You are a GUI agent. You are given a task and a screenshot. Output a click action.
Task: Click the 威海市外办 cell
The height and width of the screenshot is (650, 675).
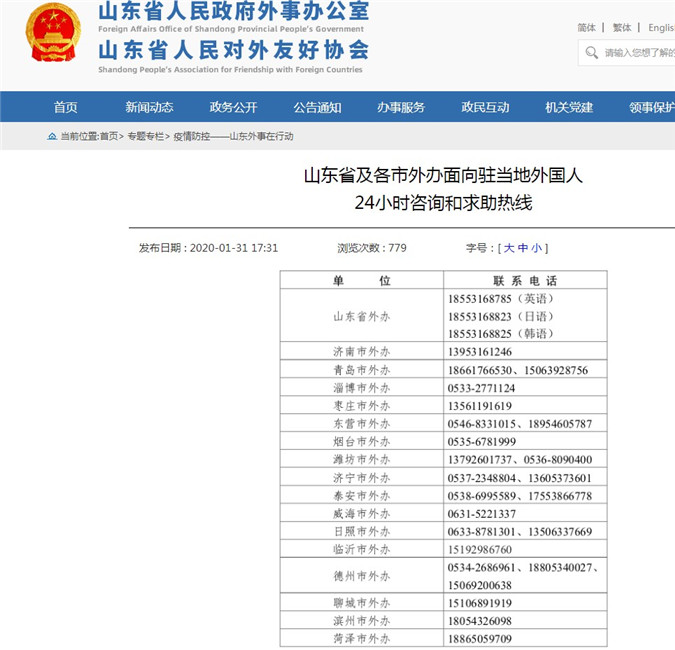point(362,513)
